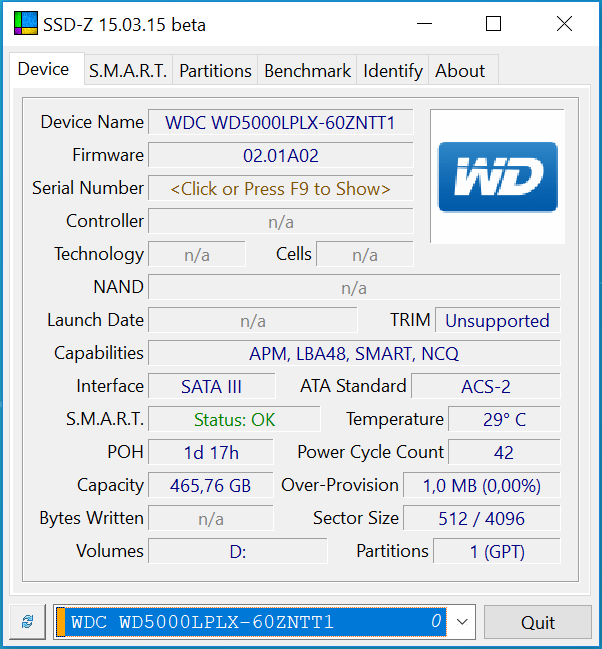Screen dimensions: 602x649
Task: Click the Partitions value 1 (GPT)
Action: (497, 552)
